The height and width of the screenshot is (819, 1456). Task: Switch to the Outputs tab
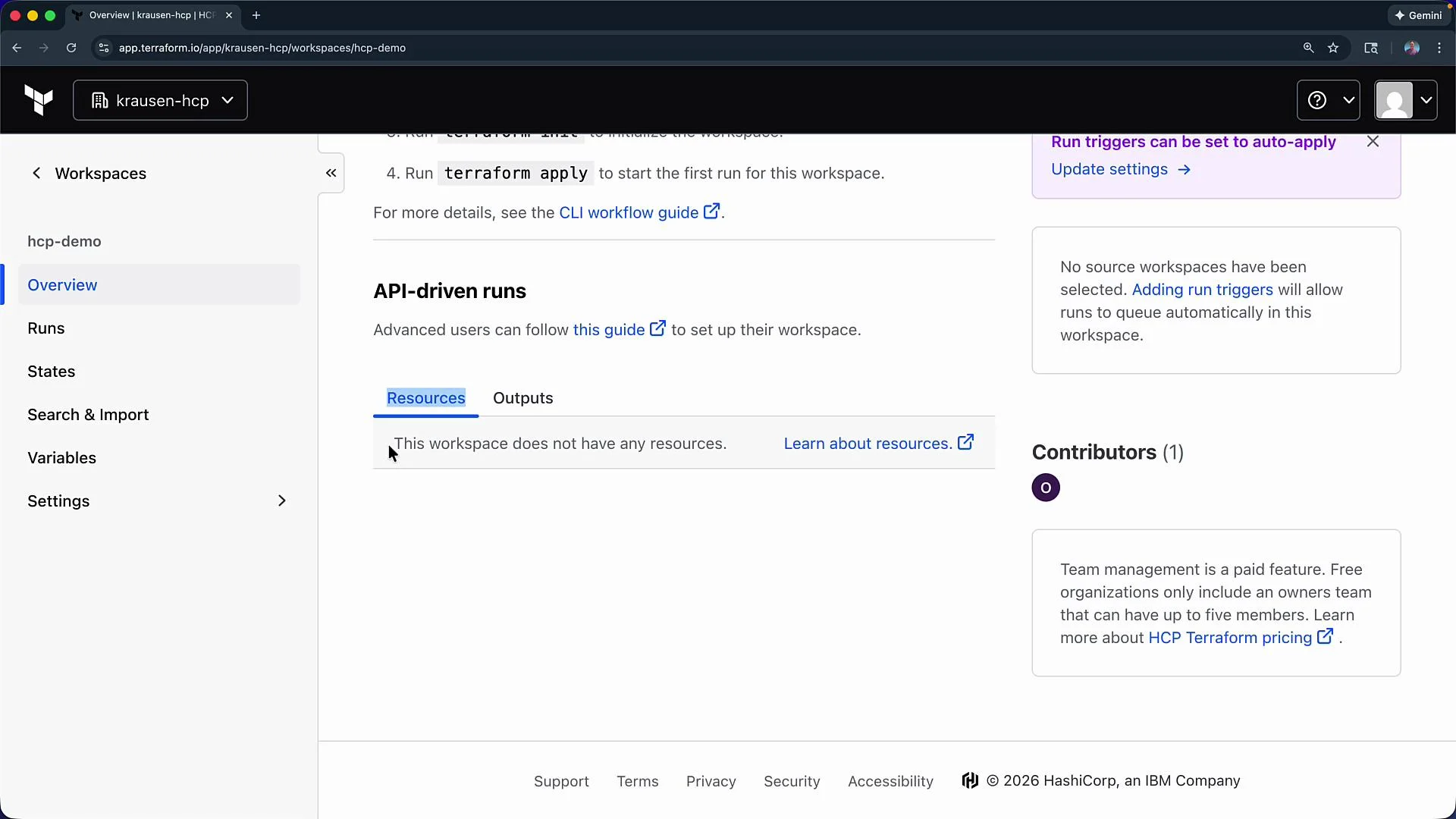[523, 398]
